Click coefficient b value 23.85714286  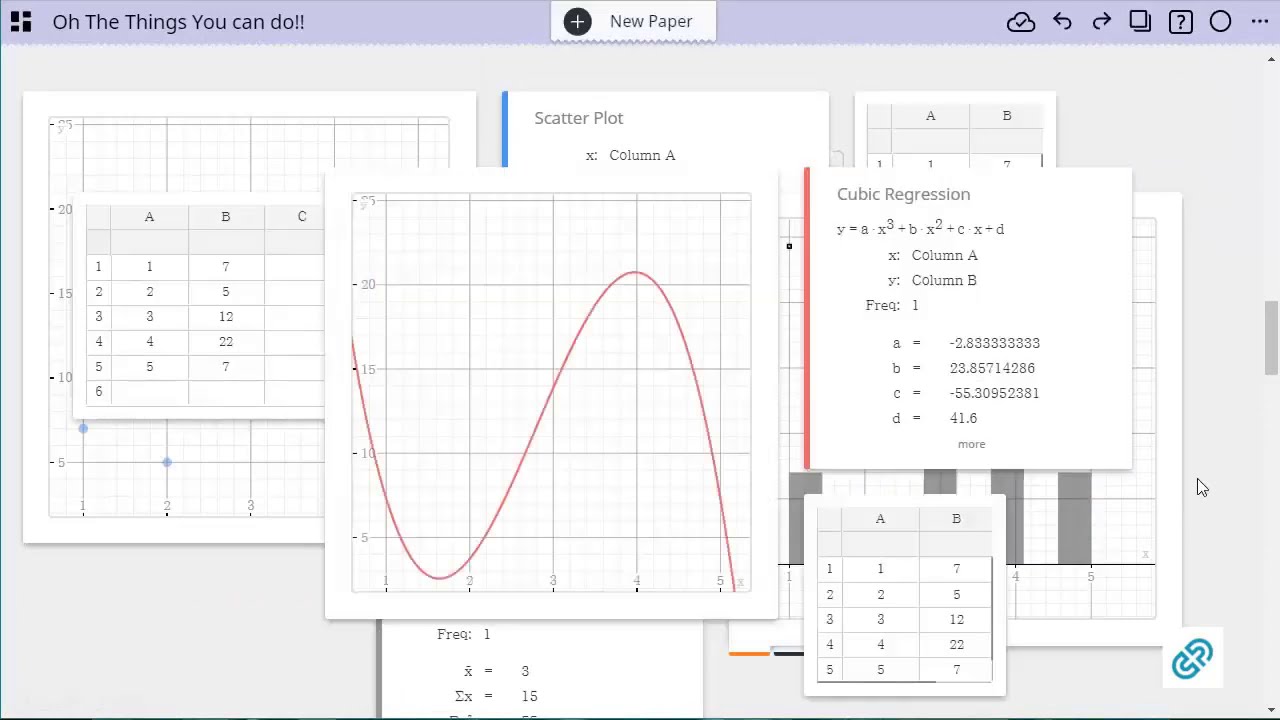coord(992,368)
